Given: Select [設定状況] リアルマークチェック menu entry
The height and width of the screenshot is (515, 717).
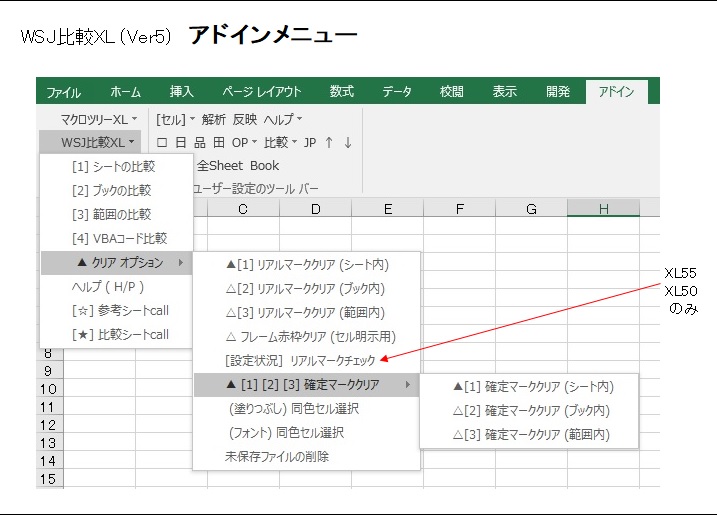Looking at the screenshot, I should pyautogui.click(x=301, y=360).
